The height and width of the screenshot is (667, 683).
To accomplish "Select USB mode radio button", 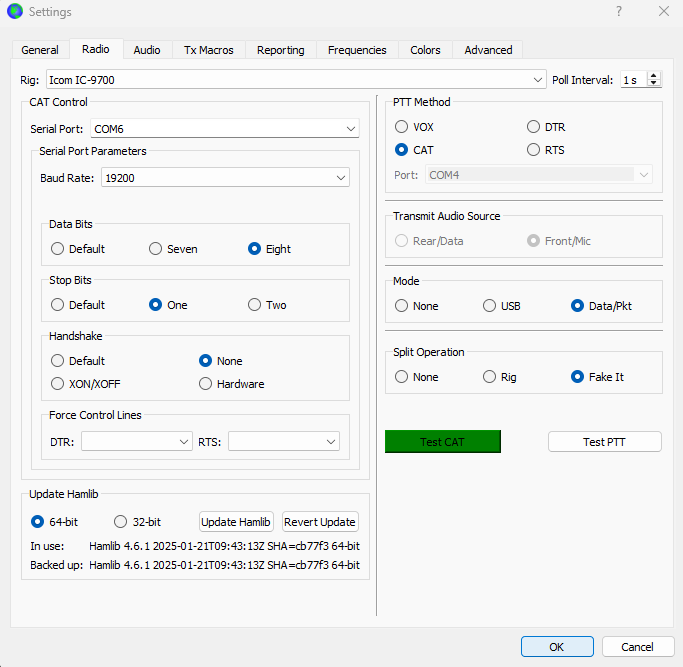I will pyautogui.click(x=490, y=306).
